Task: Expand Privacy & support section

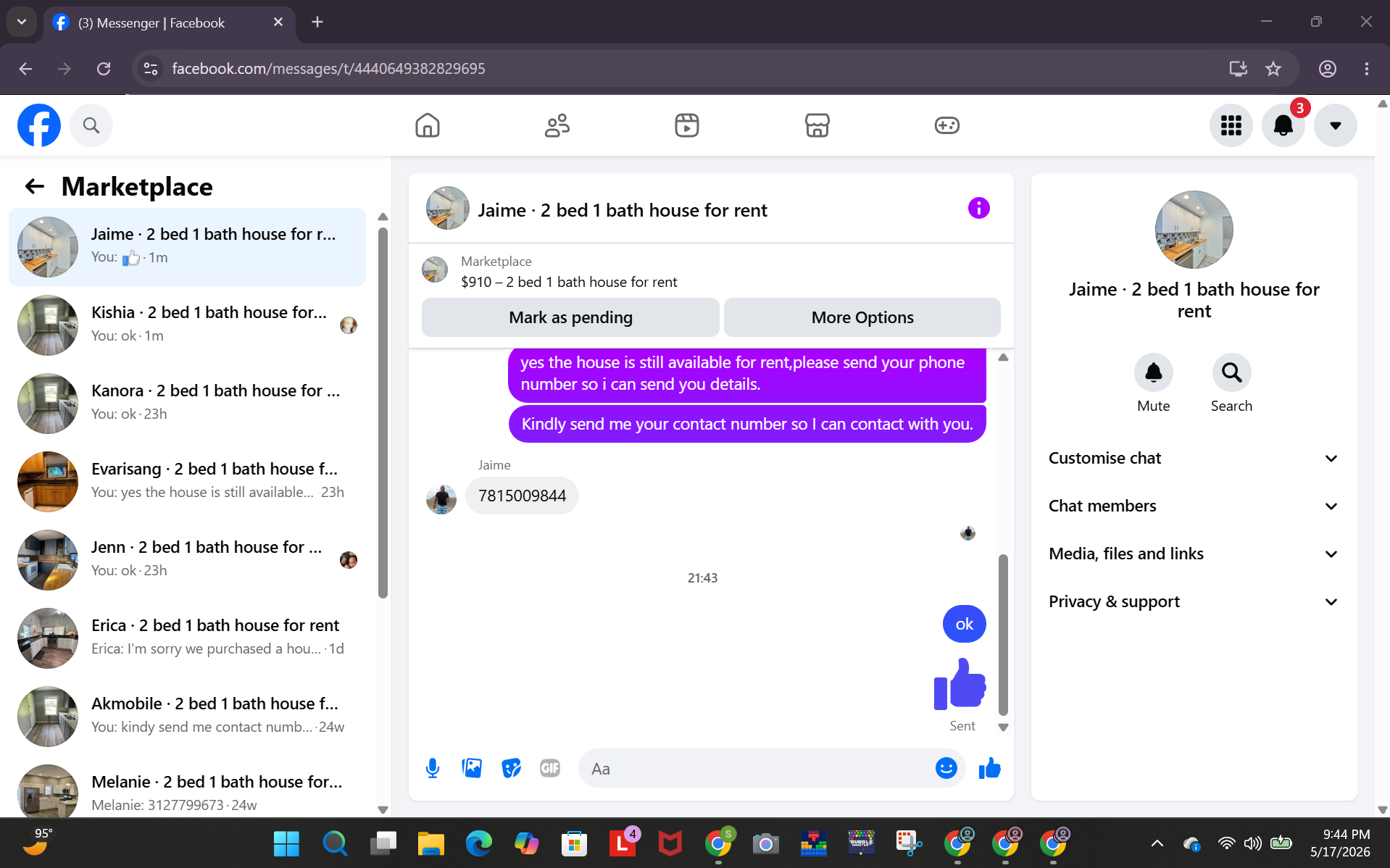Action: (x=1194, y=601)
